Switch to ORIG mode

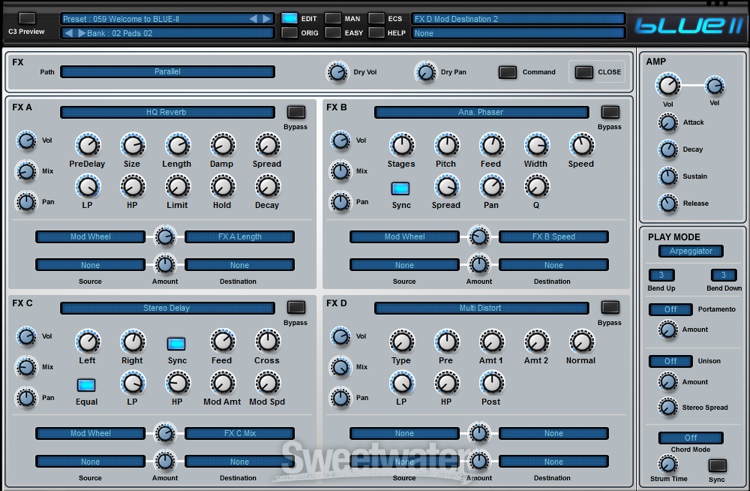pyautogui.click(x=289, y=33)
